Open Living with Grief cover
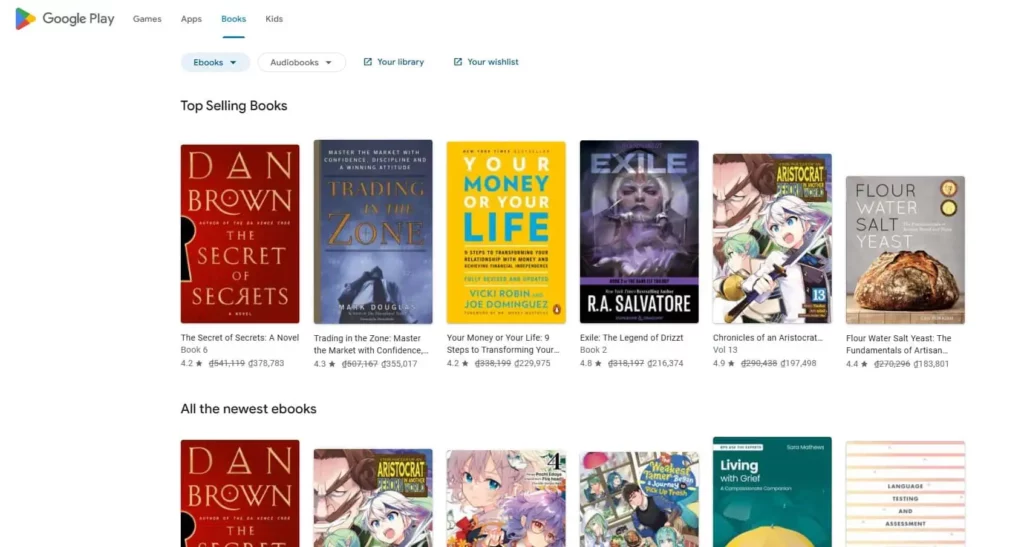Image resolution: width=1024 pixels, height=547 pixels. coord(773,492)
